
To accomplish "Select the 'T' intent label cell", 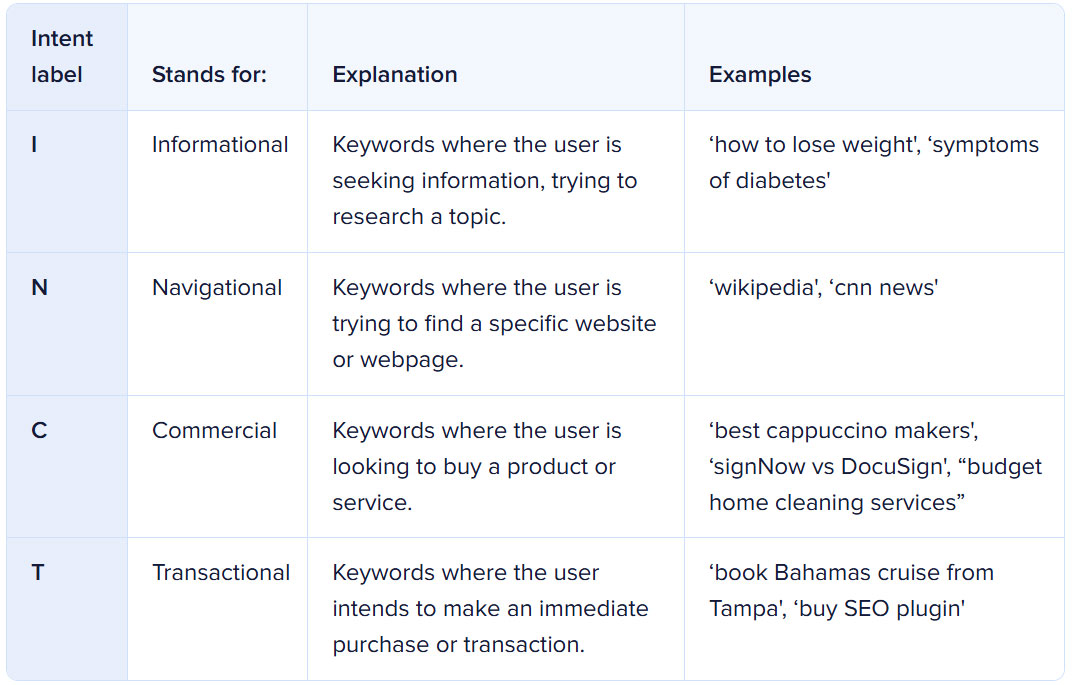I will pos(67,609).
